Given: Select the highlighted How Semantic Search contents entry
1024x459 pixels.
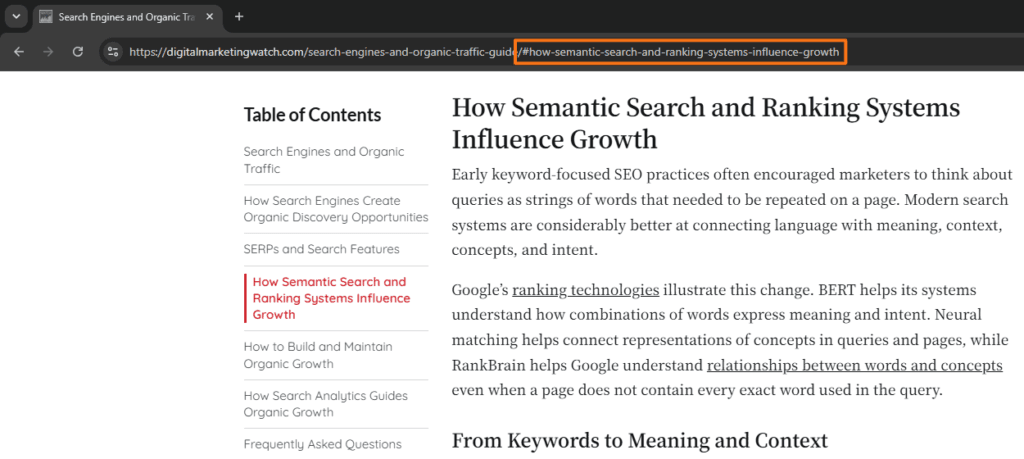Looking at the screenshot, I should [x=331, y=298].
